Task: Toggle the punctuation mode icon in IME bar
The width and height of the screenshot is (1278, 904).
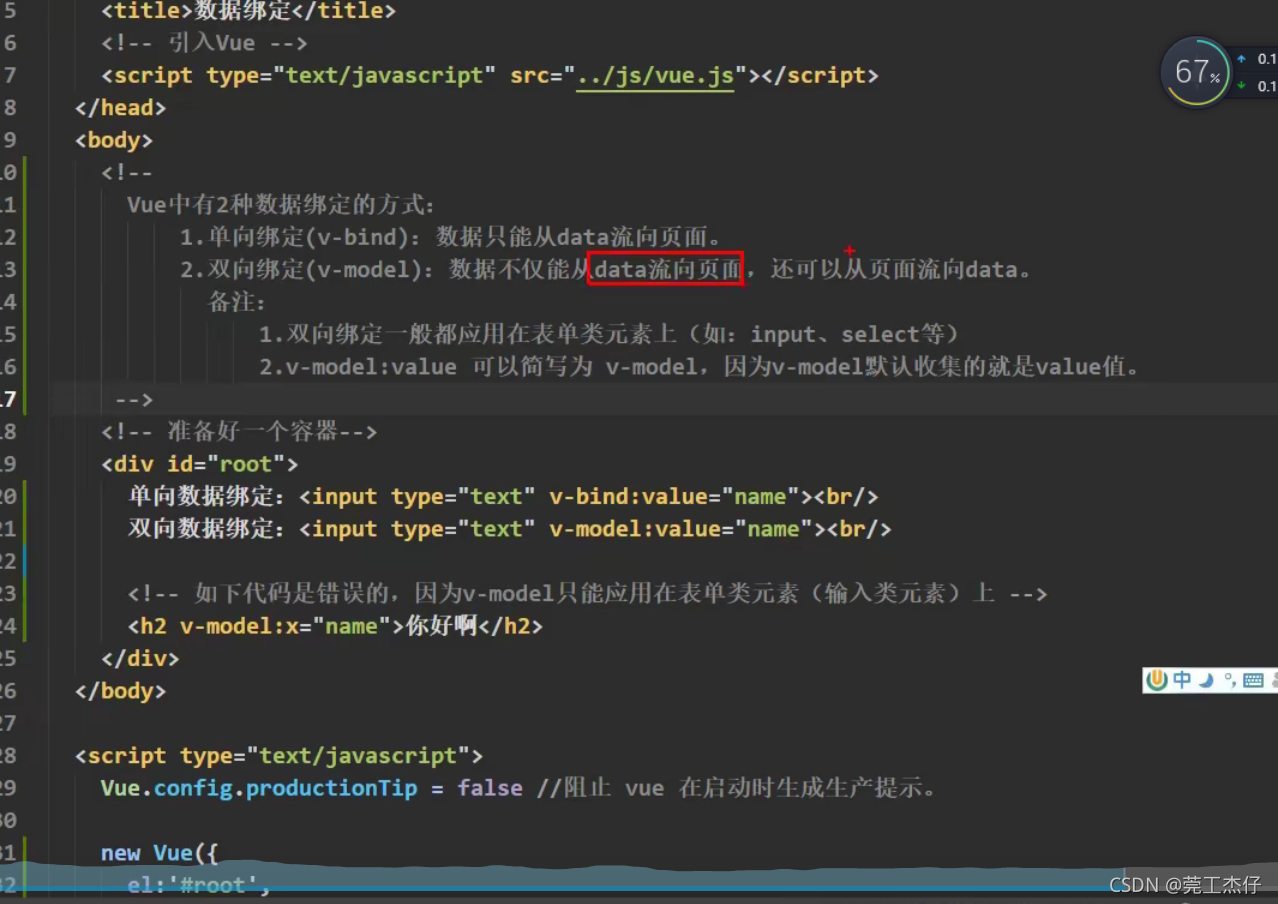Action: pyautogui.click(x=1229, y=680)
